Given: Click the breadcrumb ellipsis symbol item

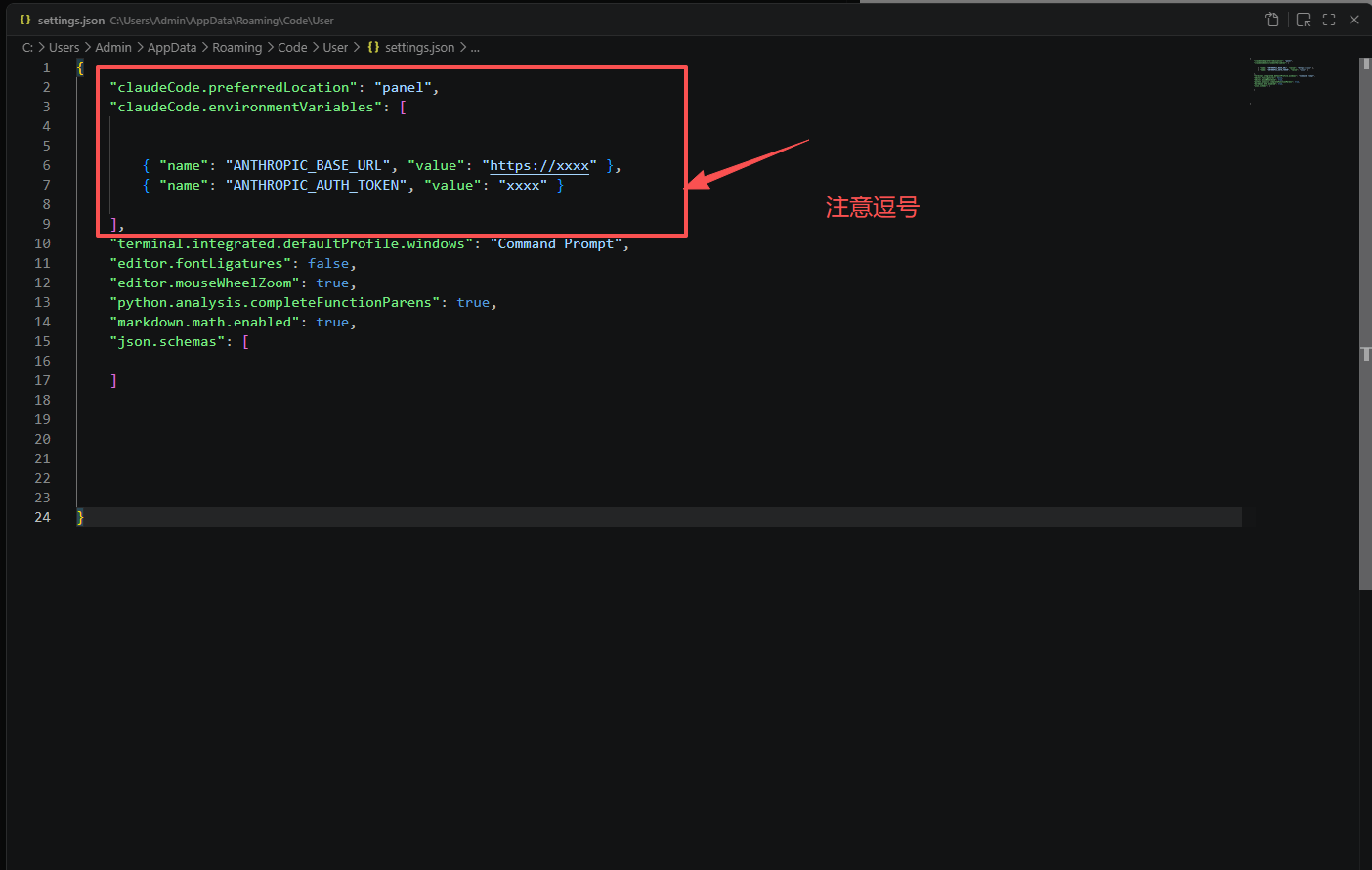Looking at the screenshot, I should click(475, 47).
